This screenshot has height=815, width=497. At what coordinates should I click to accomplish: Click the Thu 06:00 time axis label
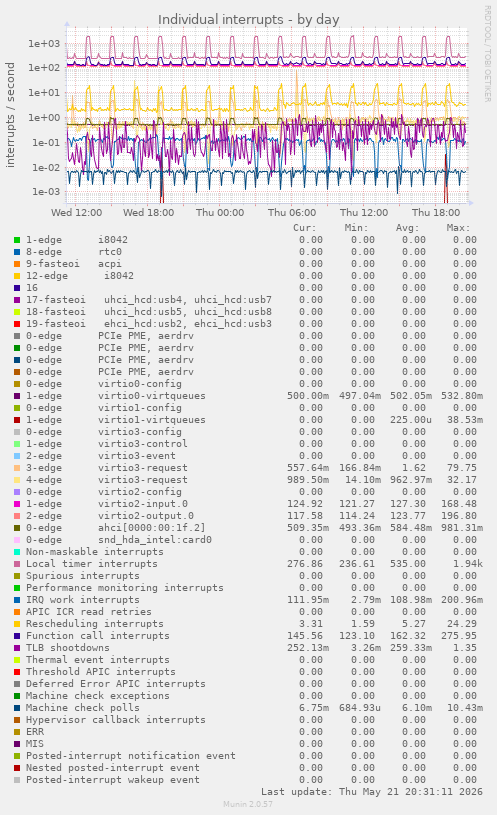(x=292, y=213)
